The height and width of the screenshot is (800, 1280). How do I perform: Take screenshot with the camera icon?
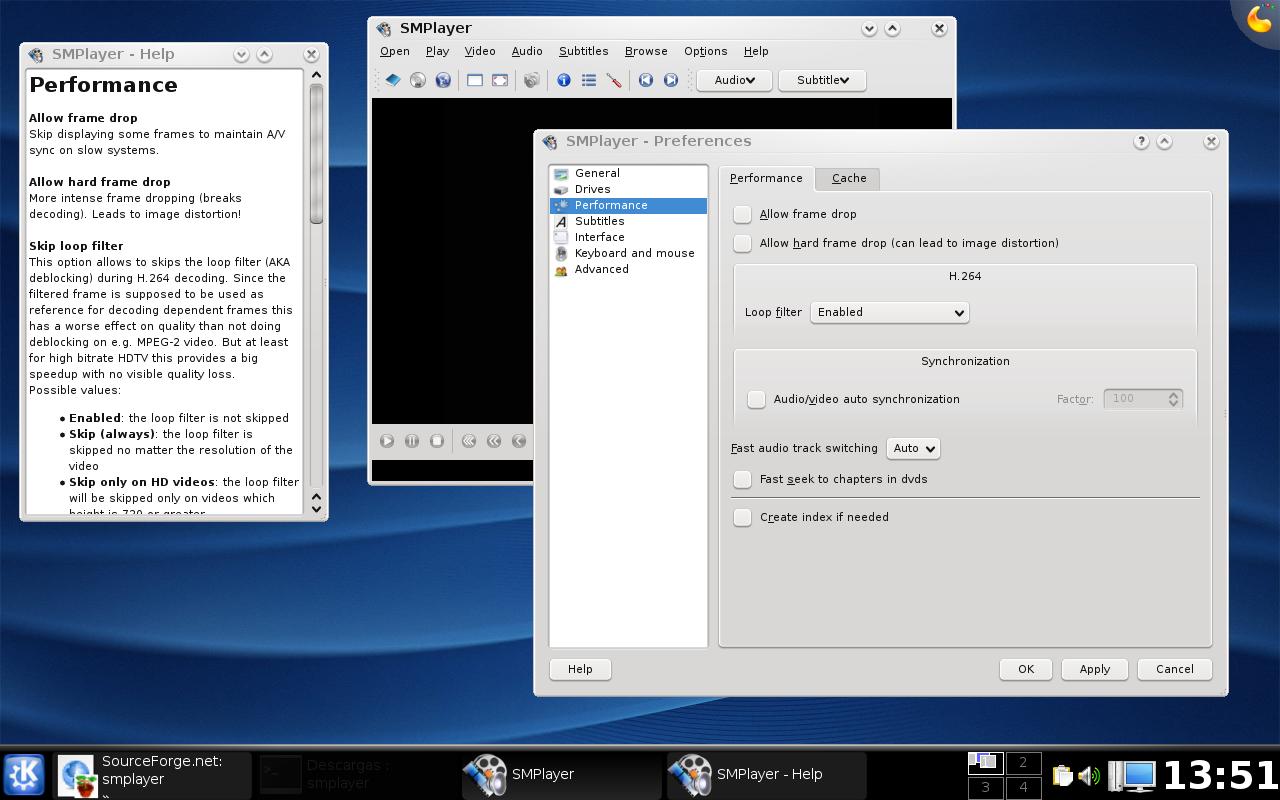coord(532,80)
